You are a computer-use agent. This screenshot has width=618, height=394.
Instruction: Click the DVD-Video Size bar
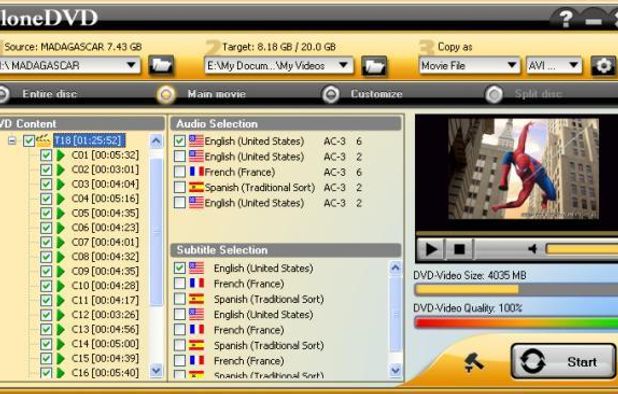pyautogui.click(x=516, y=290)
